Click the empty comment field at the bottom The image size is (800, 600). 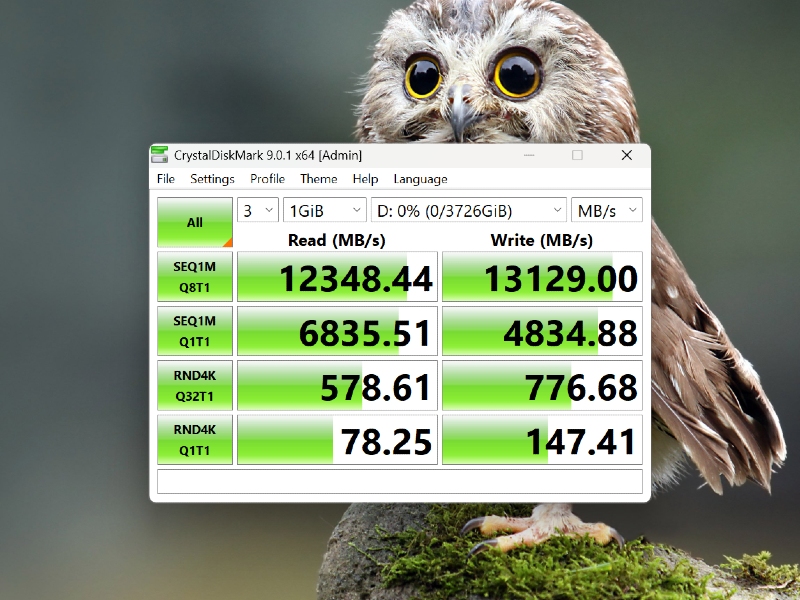pyautogui.click(x=400, y=482)
